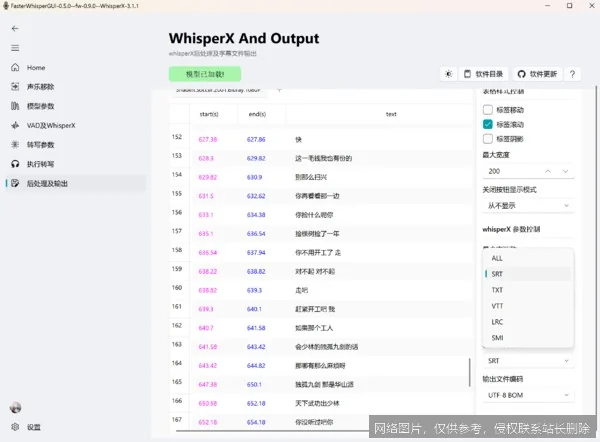The image size is (600, 442).
Task: Choose VTT from the format list
Action: tap(528, 306)
